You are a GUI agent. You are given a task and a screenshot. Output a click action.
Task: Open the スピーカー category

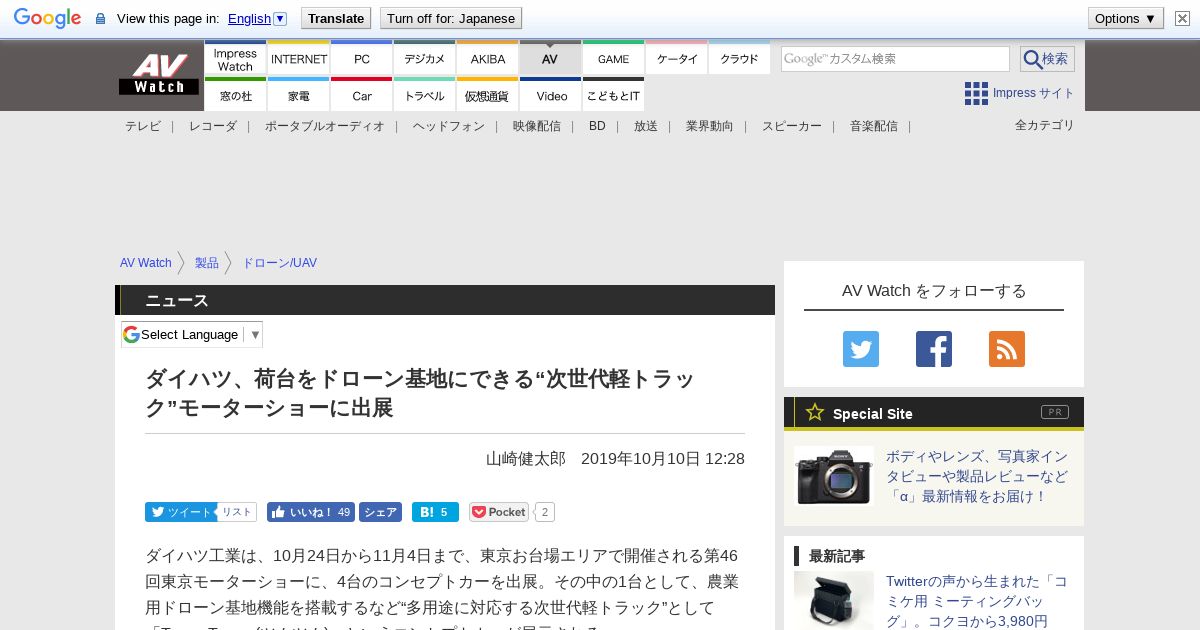point(792,126)
